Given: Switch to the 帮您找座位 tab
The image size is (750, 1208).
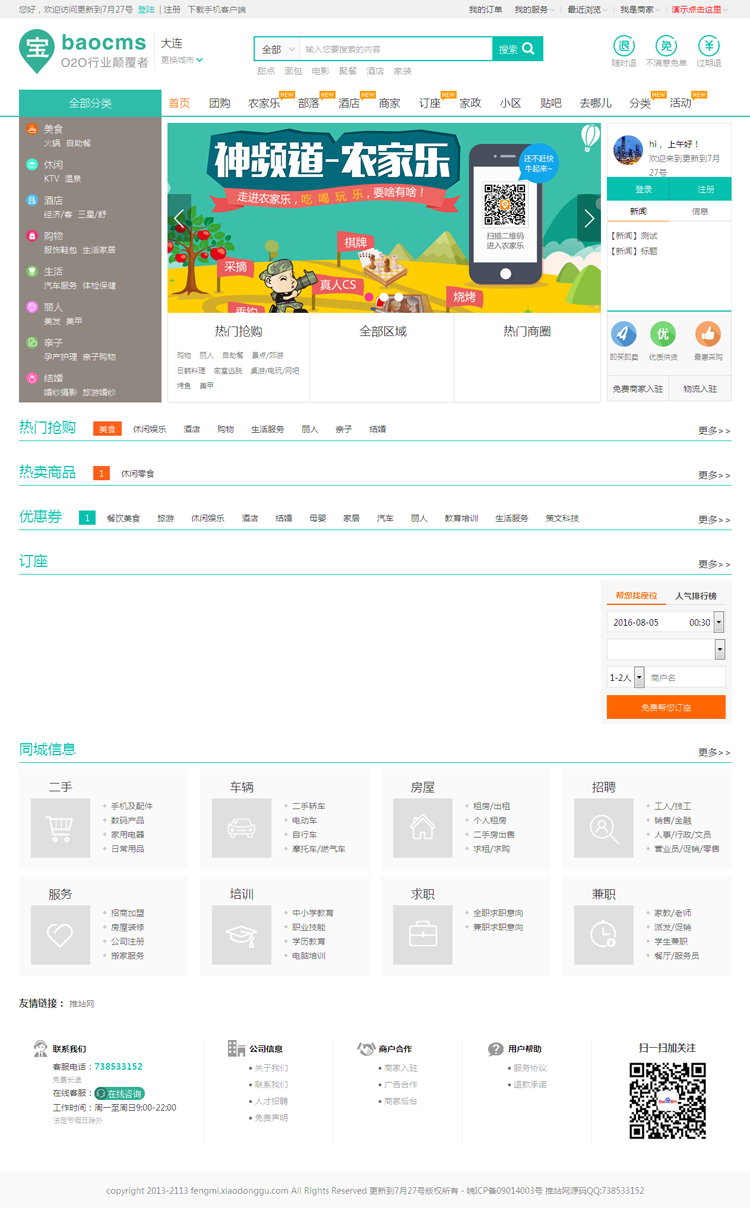Looking at the screenshot, I should 636,595.
